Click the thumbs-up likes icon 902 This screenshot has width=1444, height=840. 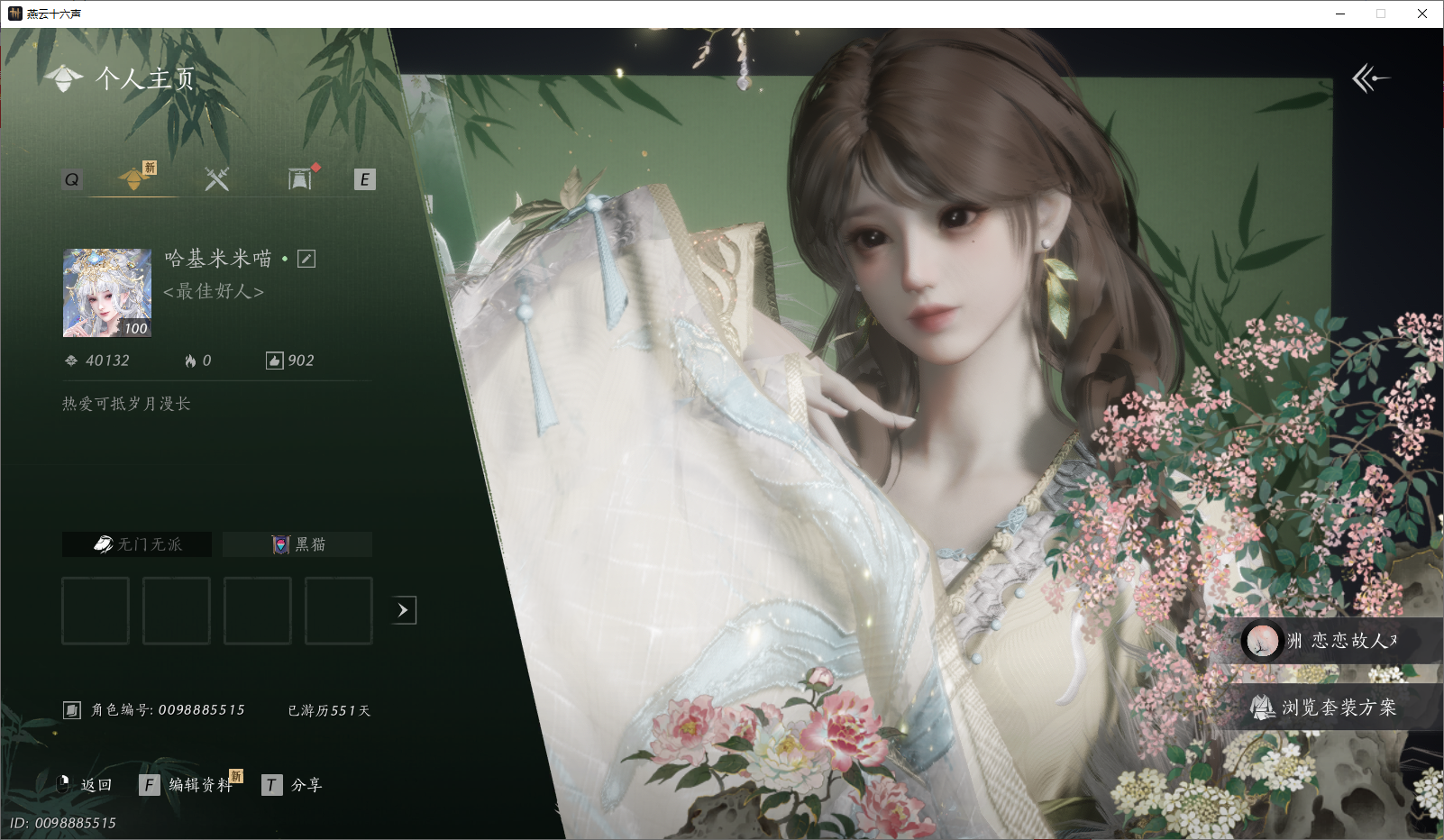pos(274,361)
